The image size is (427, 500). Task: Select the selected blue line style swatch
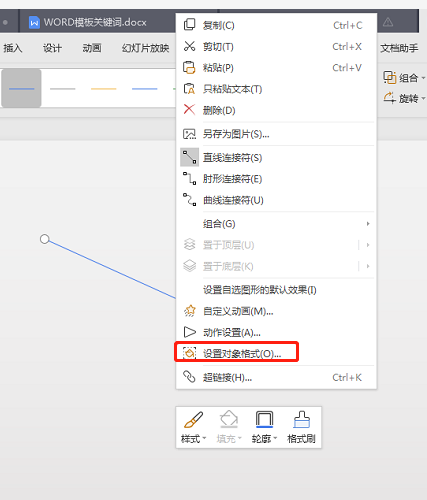coord(21,88)
